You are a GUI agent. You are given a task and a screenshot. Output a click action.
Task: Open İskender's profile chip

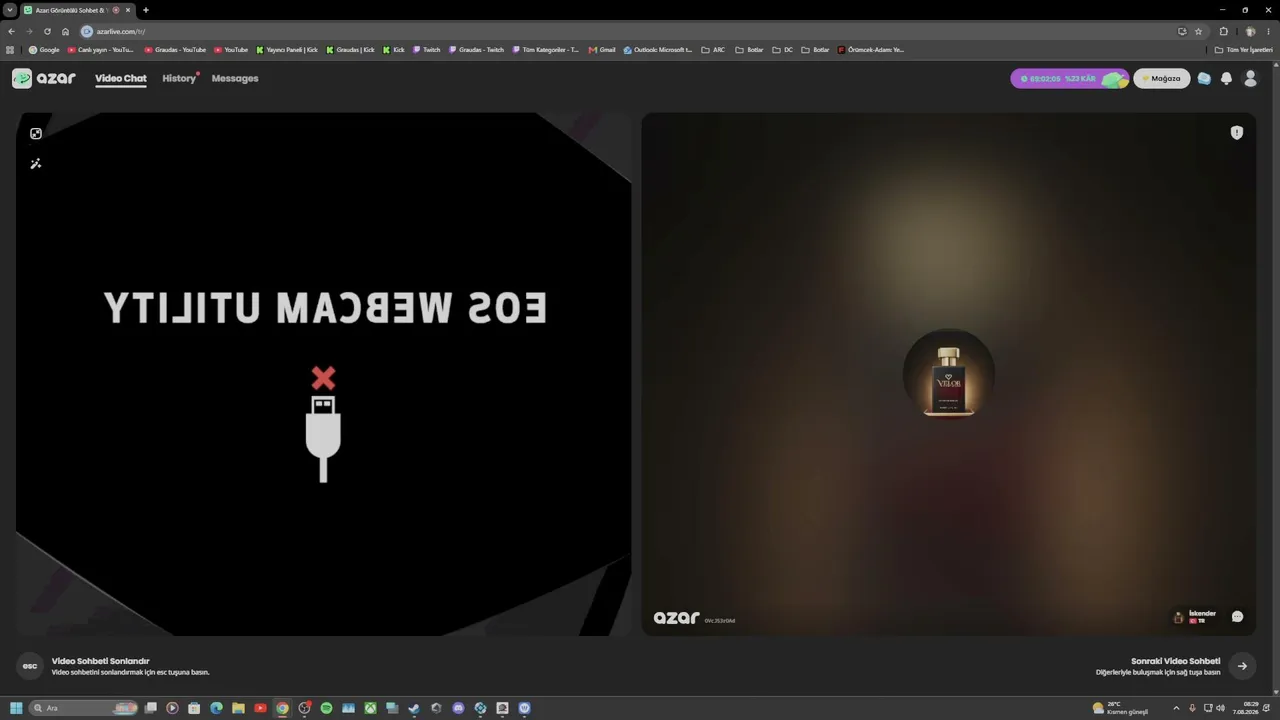click(x=1195, y=617)
